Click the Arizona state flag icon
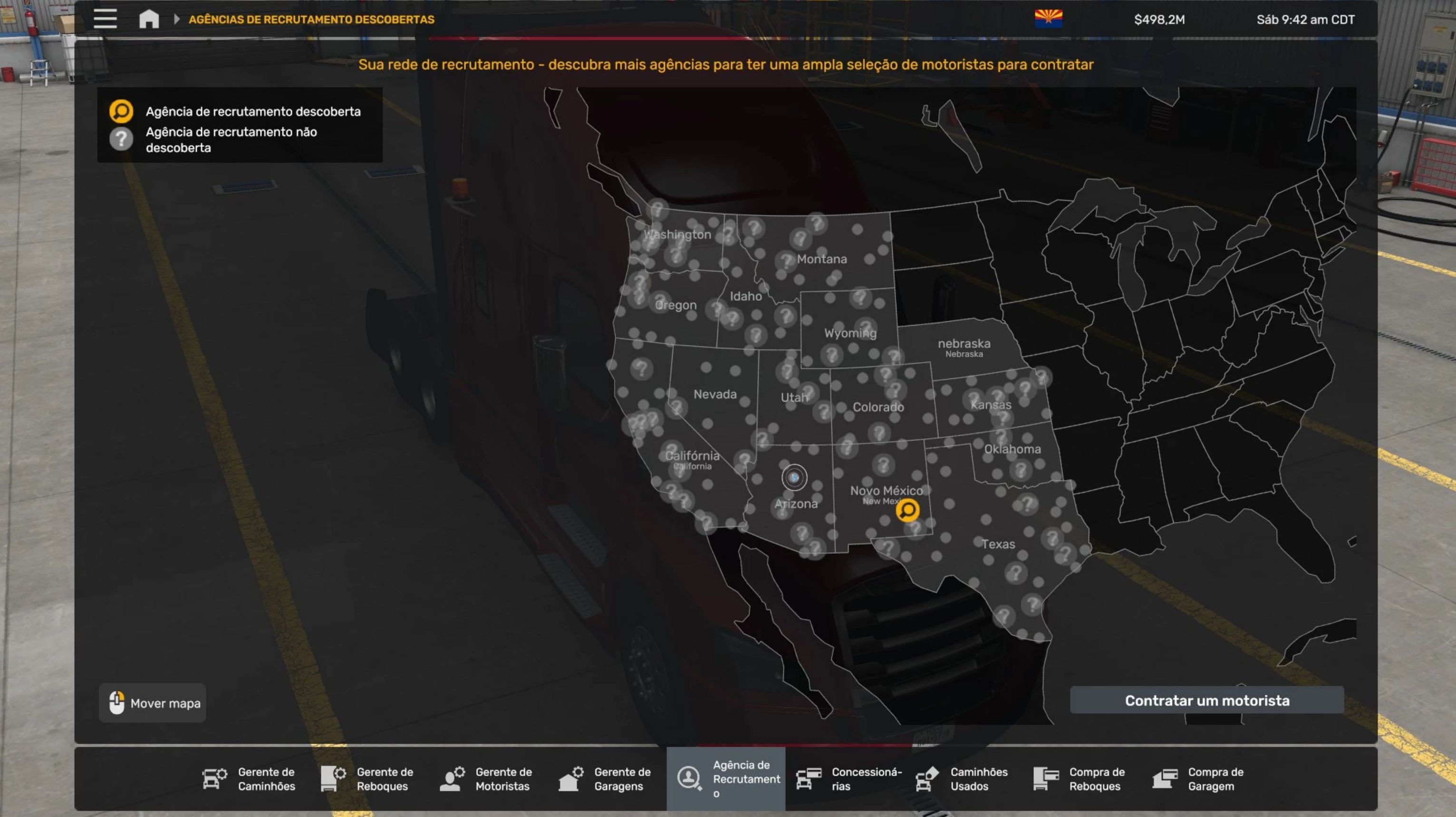This screenshot has height=817, width=1456. click(x=1049, y=19)
